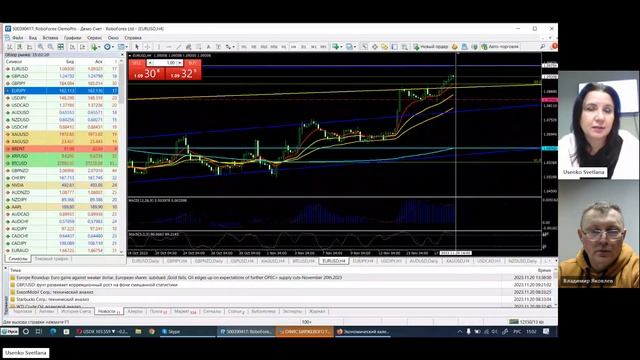Select the vertical line drawing tool
The width and height of the screenshot is (640, 360).
(158, 47)
